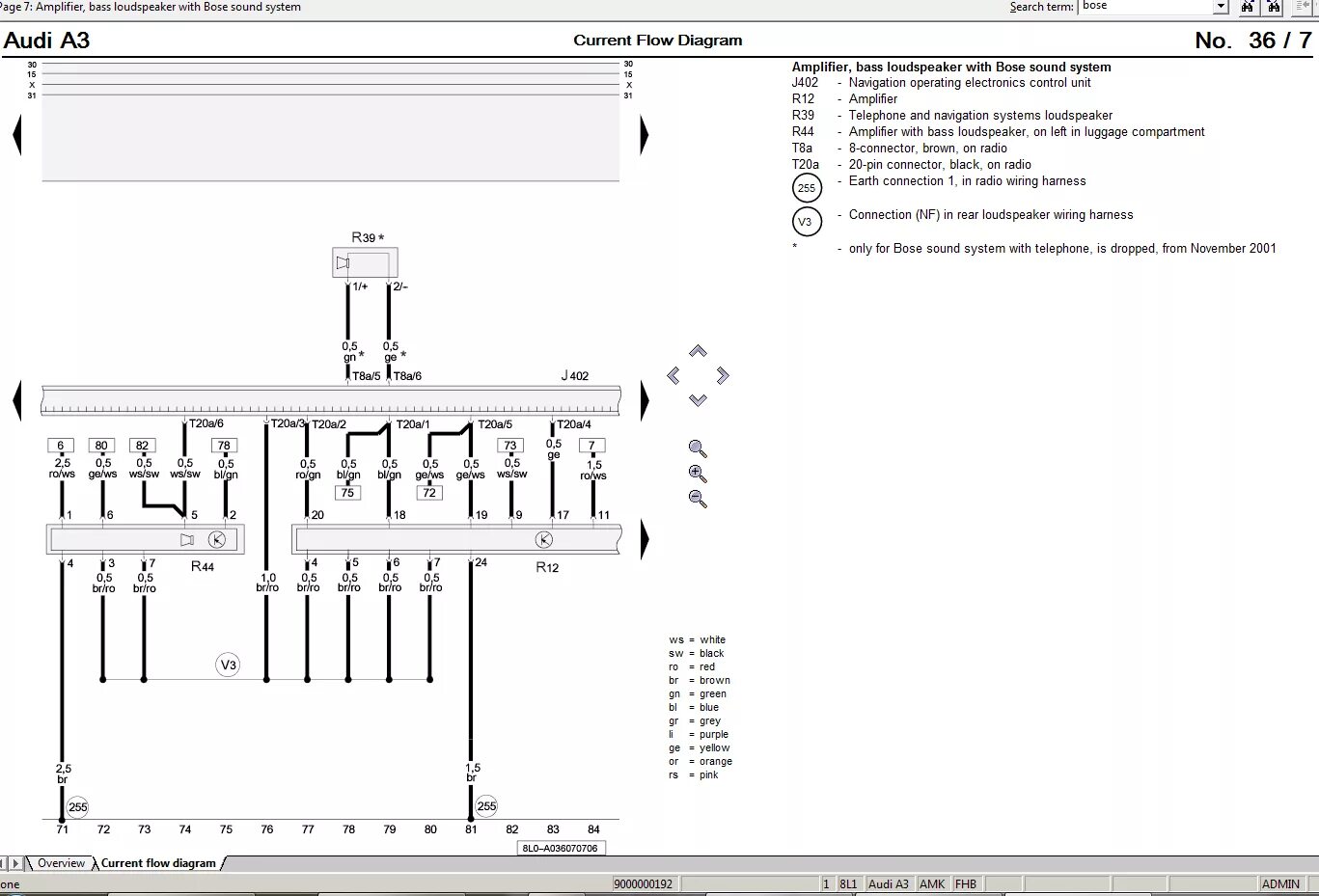Click the black arrow right of the R12 amplifier box
Image resolution: width=1319 pixels, height=896 pixels.
(x=645, y=538)
